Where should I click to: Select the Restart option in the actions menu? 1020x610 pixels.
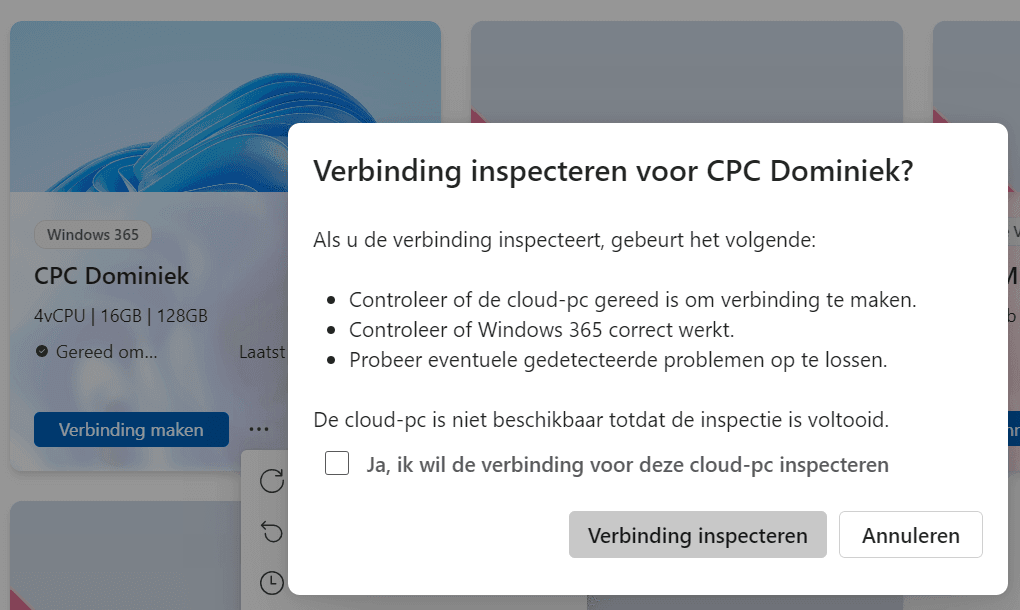click(272, 481)
